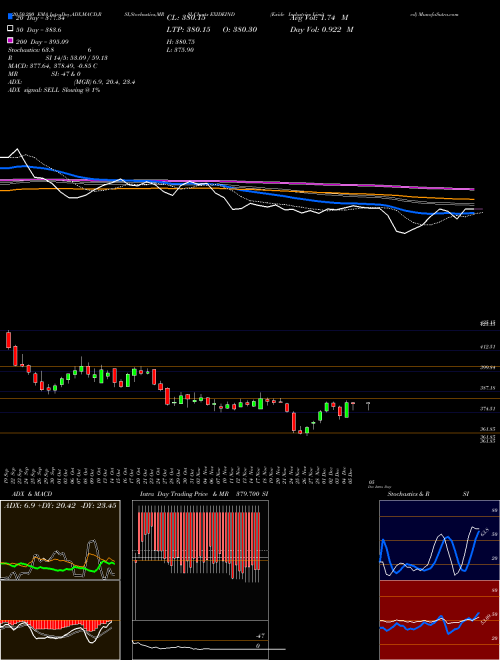Viewport: 500px width, 660px height.
Task: Select the '200 Day = 395.09' legend text
Action: click(42, 42)
